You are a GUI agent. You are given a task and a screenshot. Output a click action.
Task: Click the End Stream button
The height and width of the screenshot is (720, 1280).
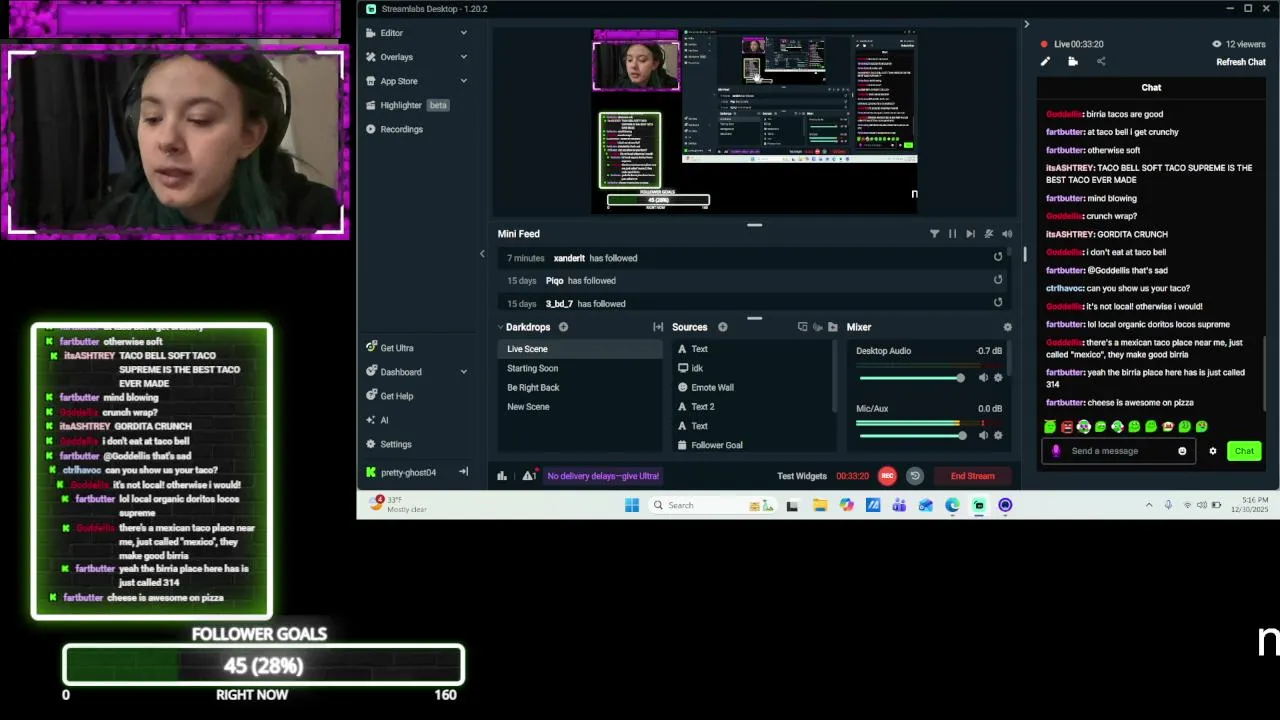[x=973, y=476]
